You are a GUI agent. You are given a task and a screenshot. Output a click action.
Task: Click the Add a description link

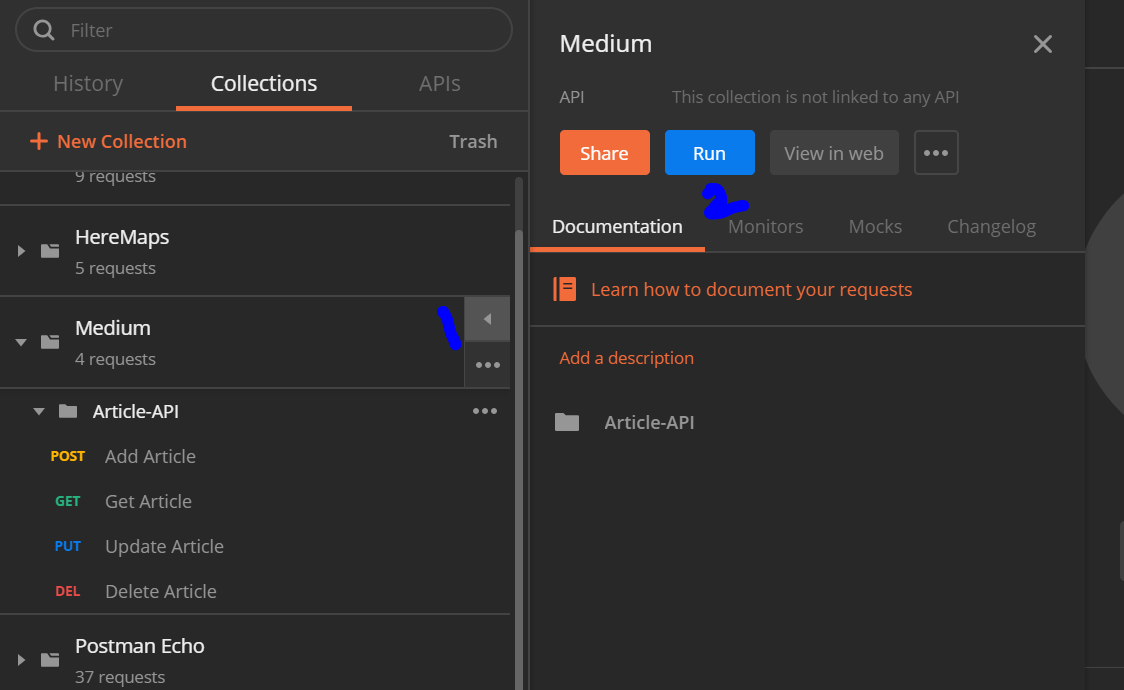point(626,357)
